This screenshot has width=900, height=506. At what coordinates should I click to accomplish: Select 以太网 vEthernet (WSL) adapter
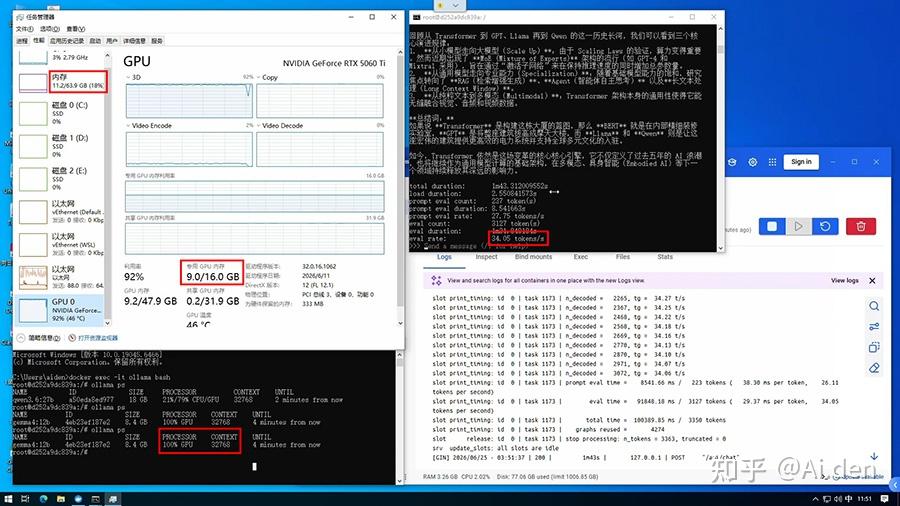(x=60, y=244)
